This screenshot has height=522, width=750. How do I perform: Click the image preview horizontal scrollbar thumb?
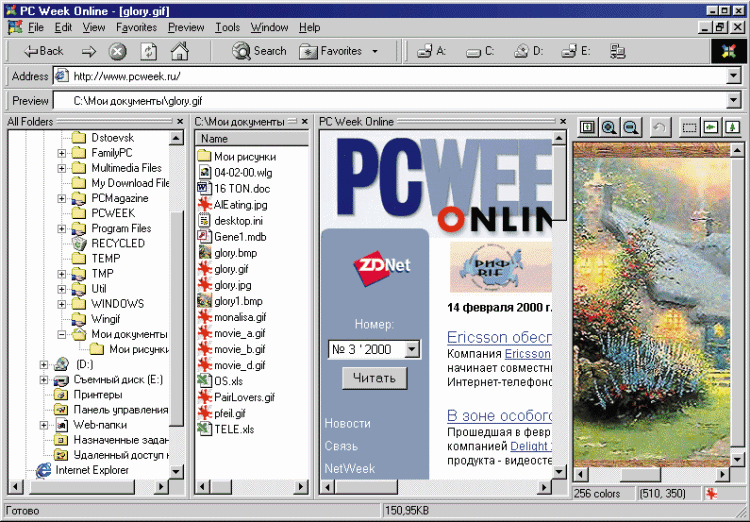coord(640,474)
